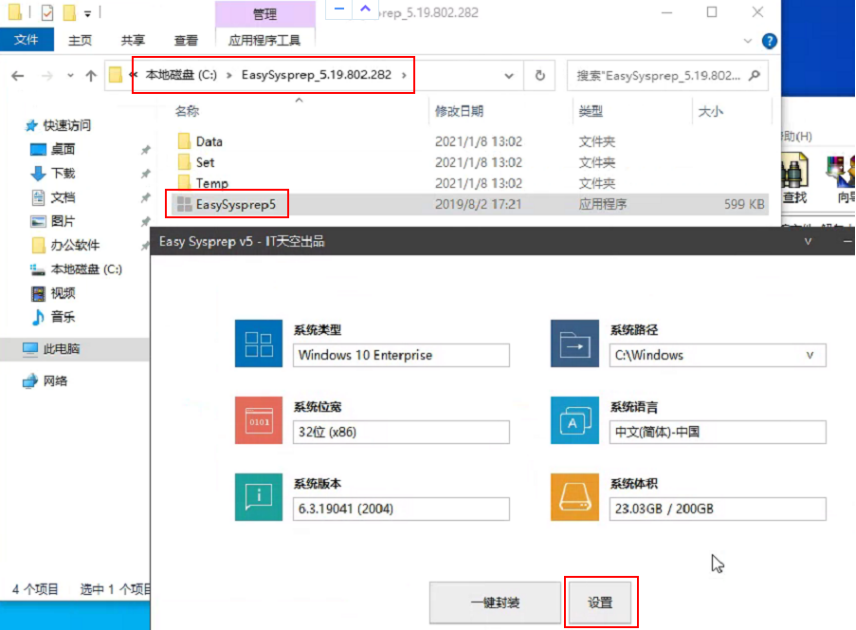856x630 pixels.
Task: Switch to the 共享 ribbon tab
Action: (x=133, y=40)
